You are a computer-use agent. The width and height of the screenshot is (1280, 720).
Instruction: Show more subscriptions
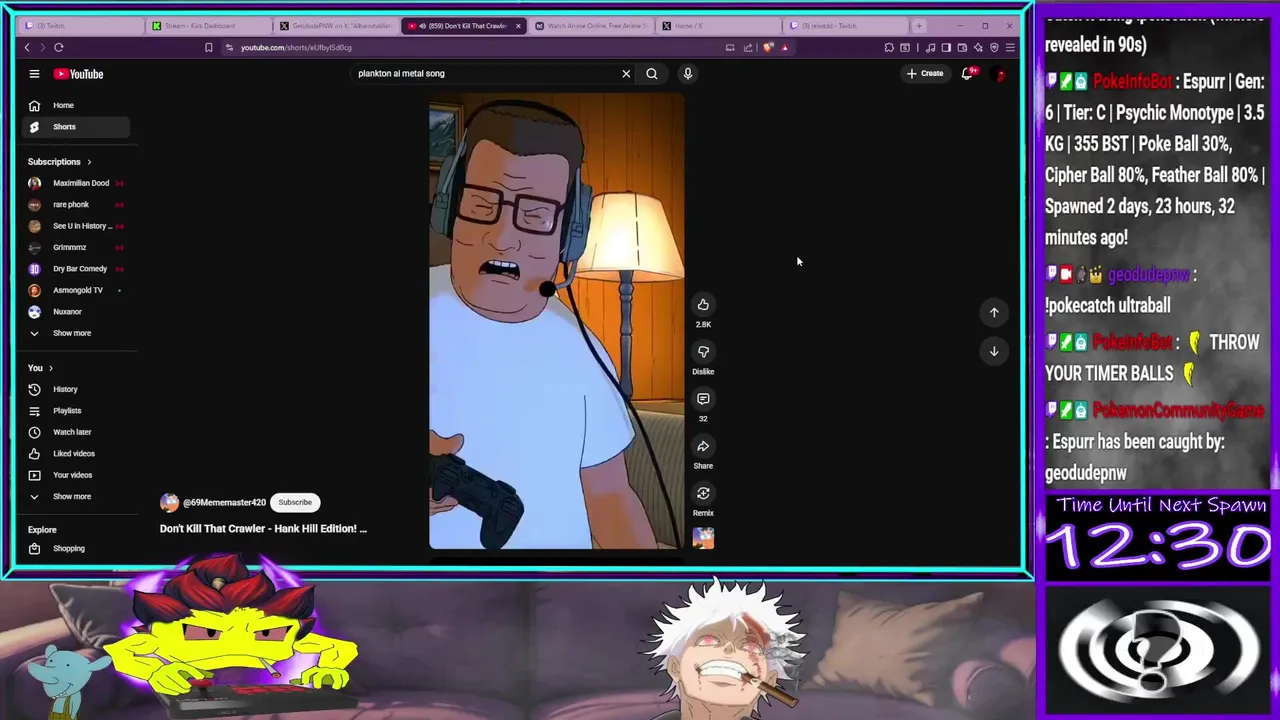pos(75,333)
